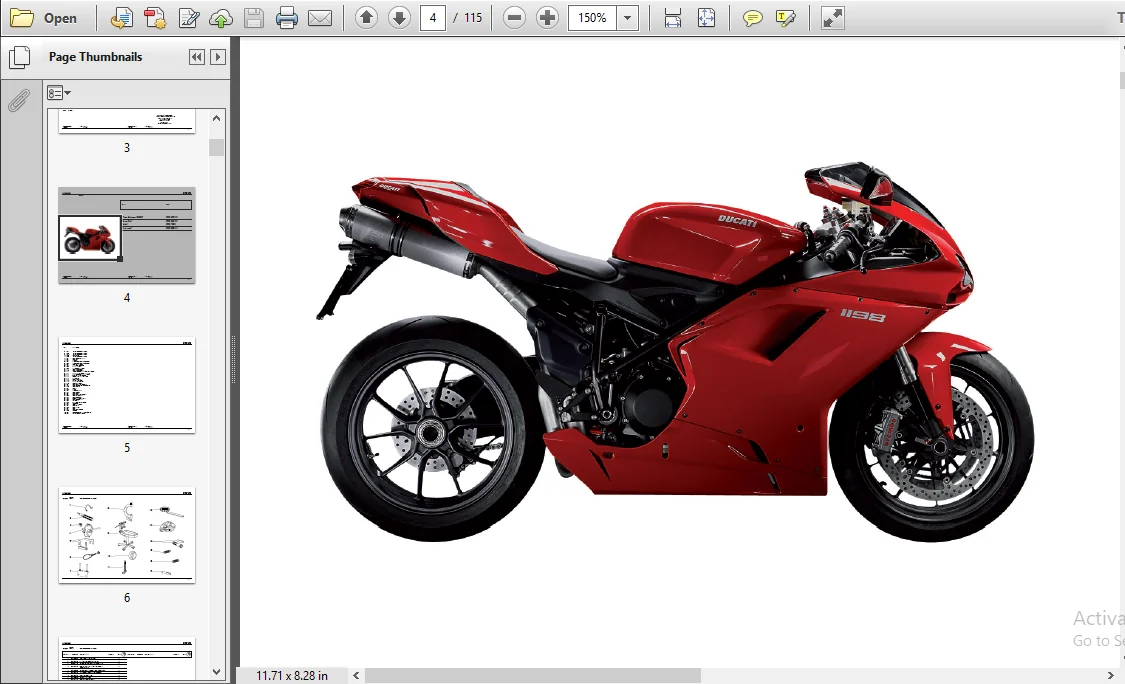Click the navigation pane divider grip
The image size is (1125, 684).
233,360
